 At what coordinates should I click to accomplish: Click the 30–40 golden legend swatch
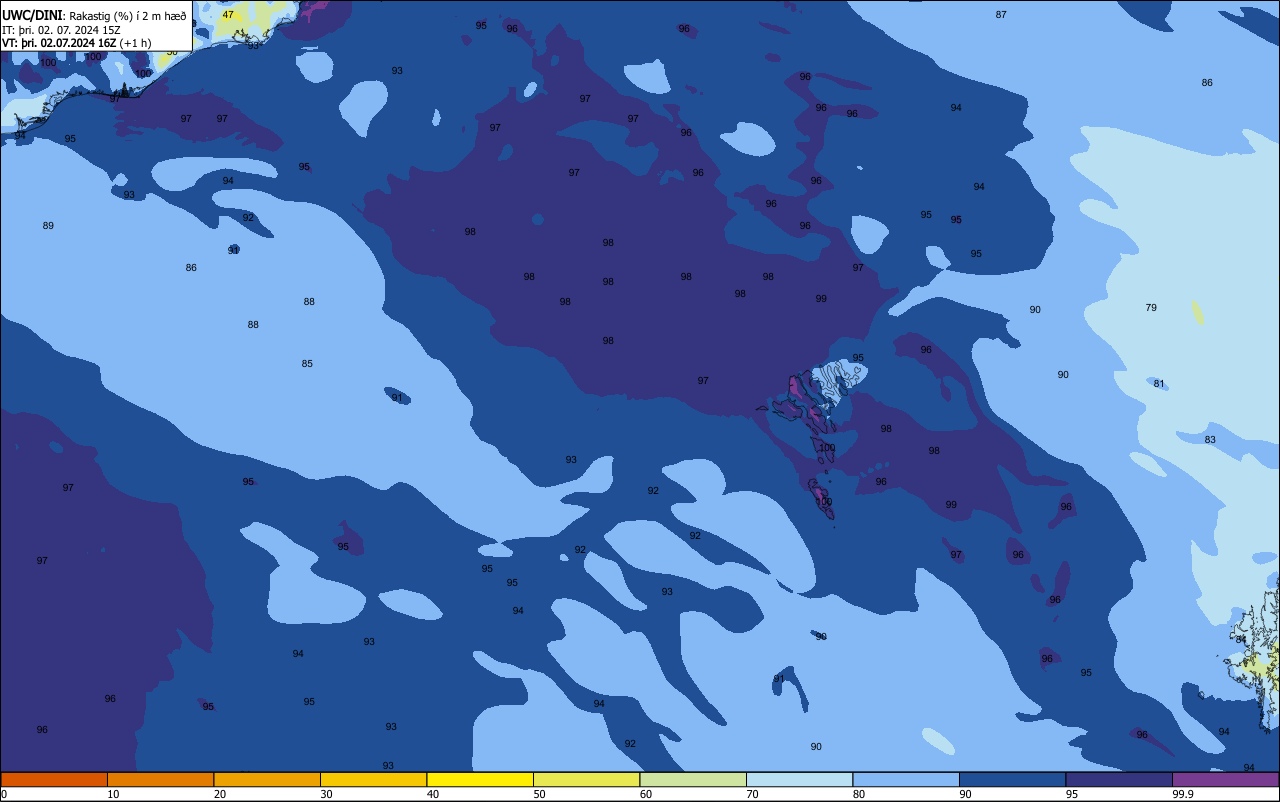(x=373, y=779)
